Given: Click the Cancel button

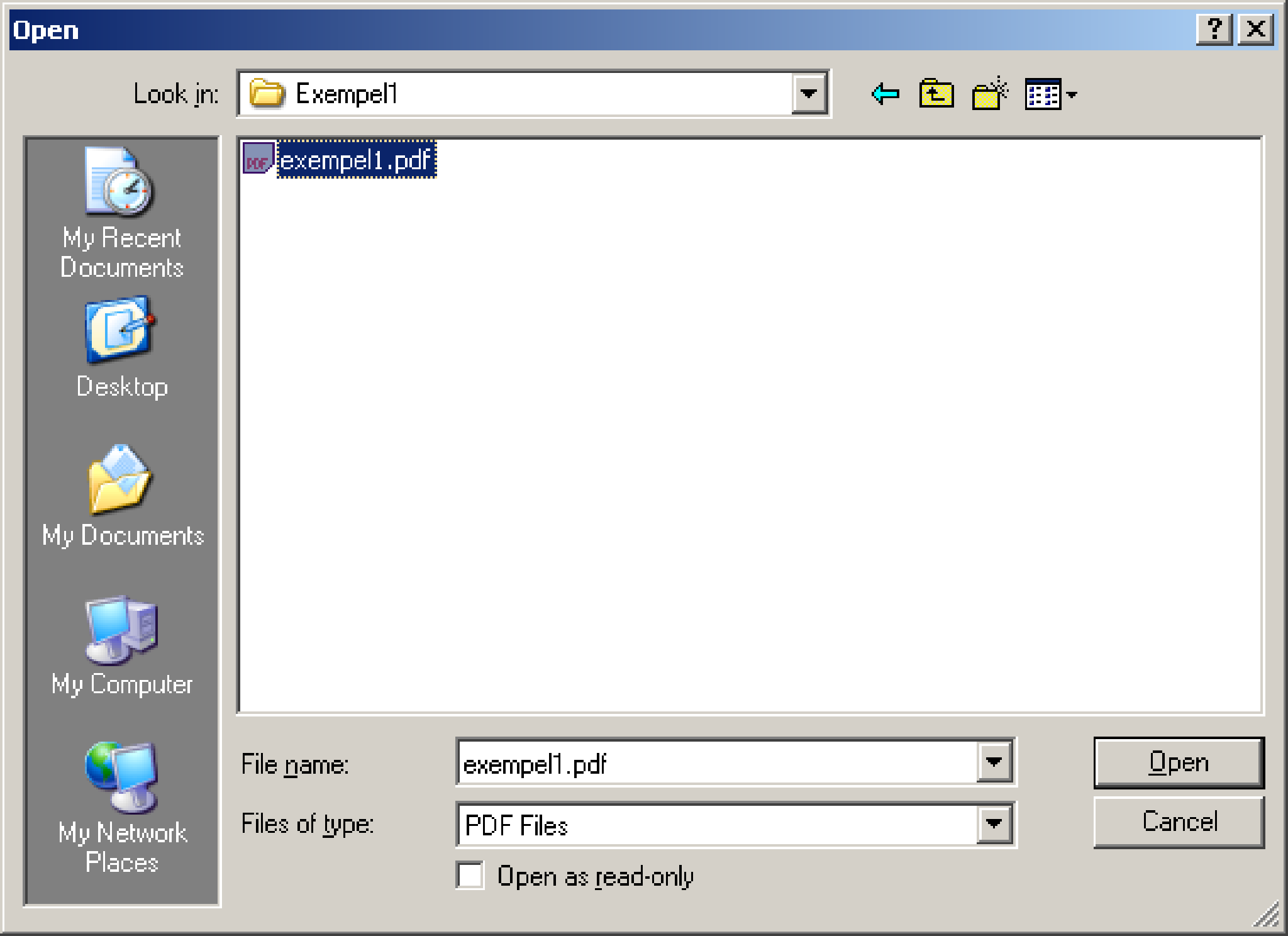Looking at the screenshot, I should point(1179,822).
